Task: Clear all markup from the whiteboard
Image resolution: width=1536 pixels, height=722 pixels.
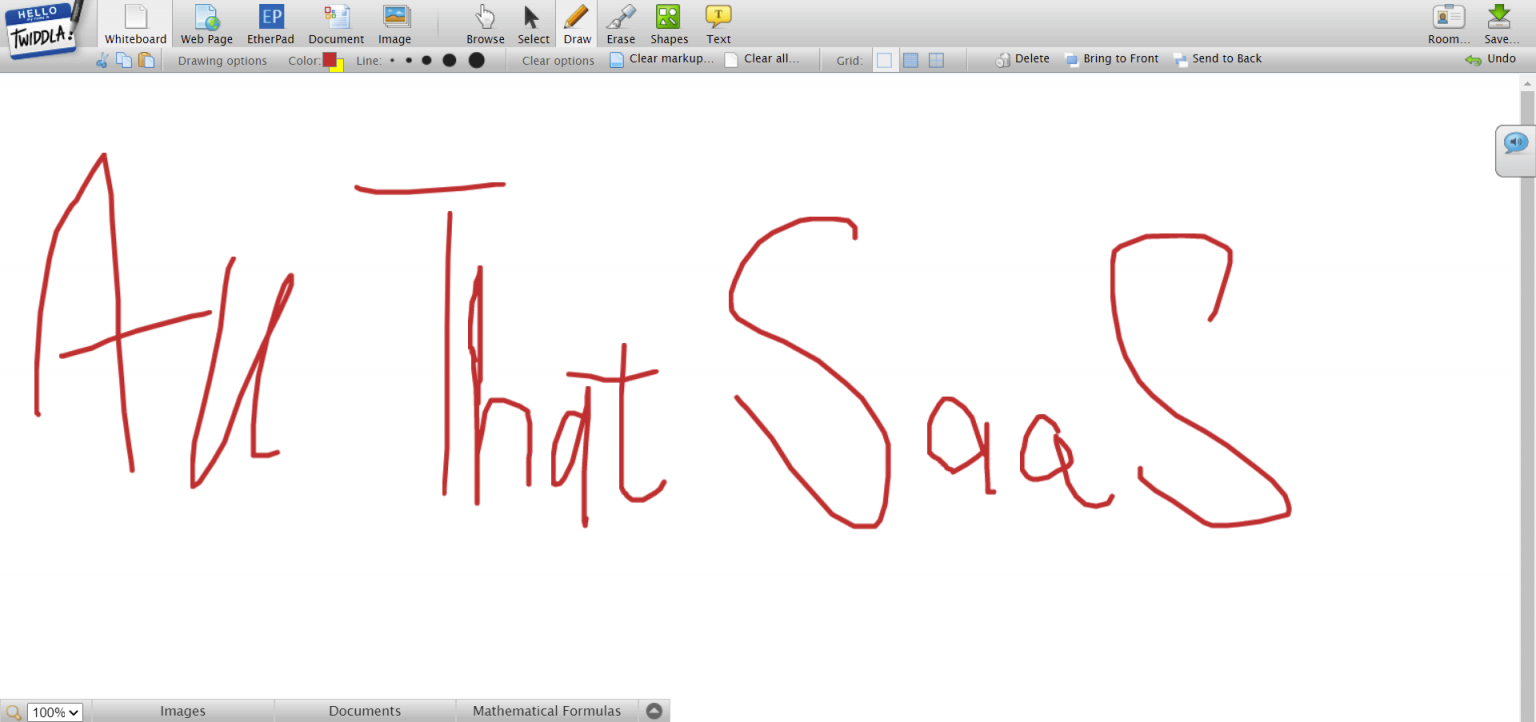Action: [765, 59]
